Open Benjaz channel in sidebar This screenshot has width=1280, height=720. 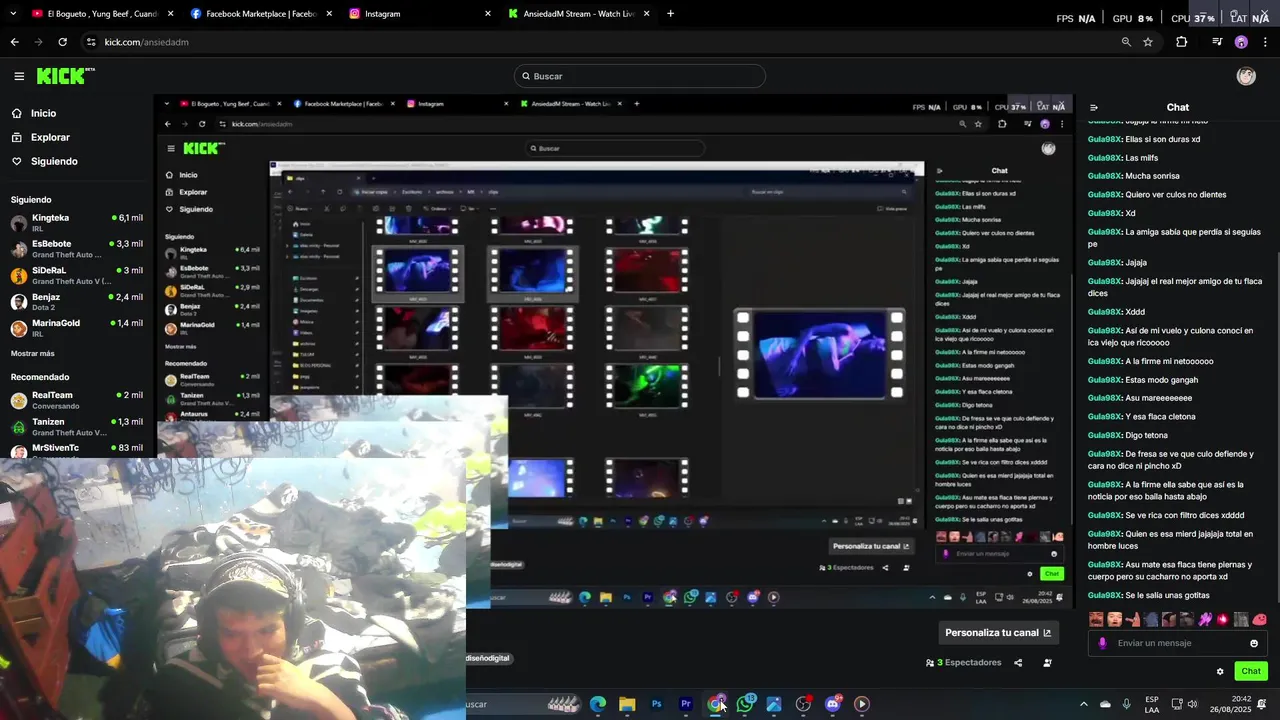pos(77,301)
